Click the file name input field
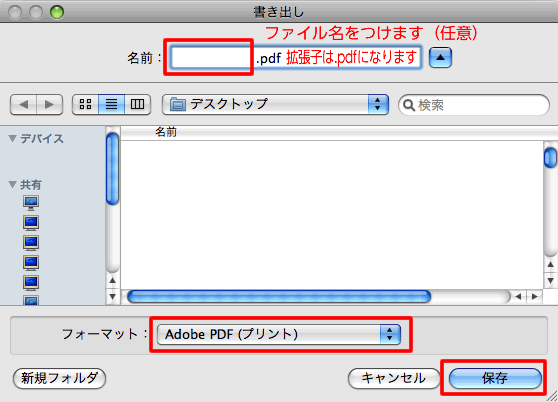 pos(295,57)
